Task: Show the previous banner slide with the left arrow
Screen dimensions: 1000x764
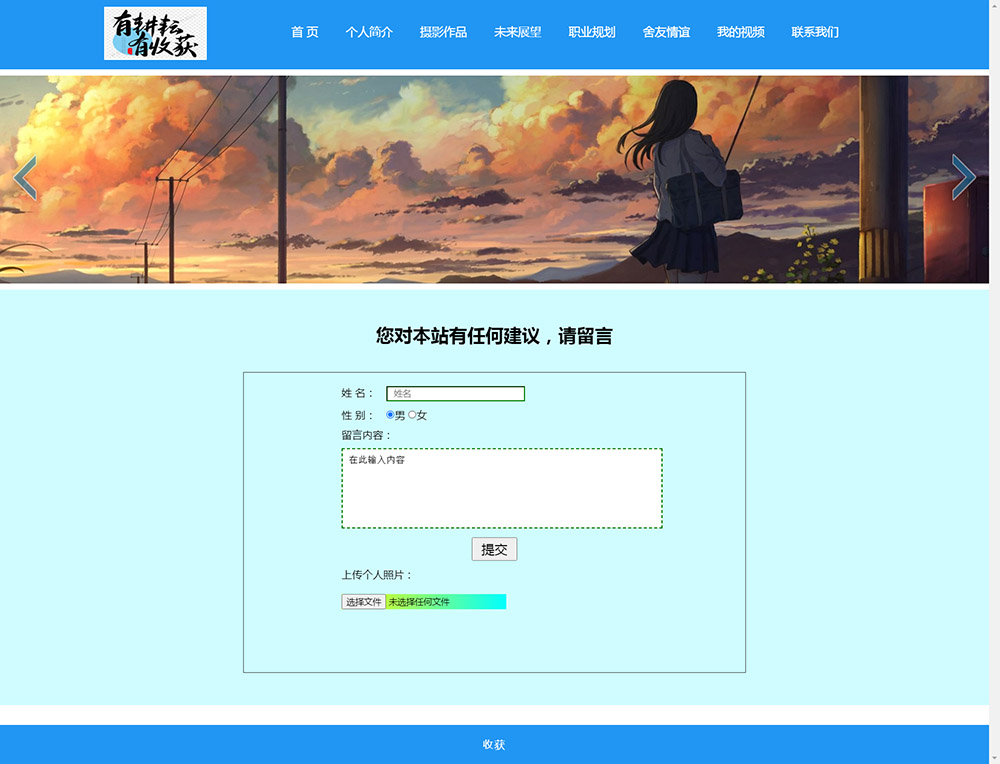Action: (25, 177)
